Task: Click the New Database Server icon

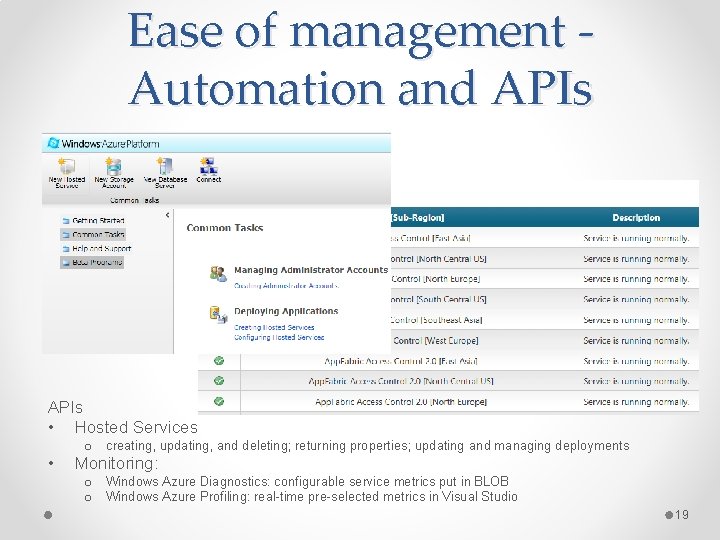Action: [x=165, y=167]
